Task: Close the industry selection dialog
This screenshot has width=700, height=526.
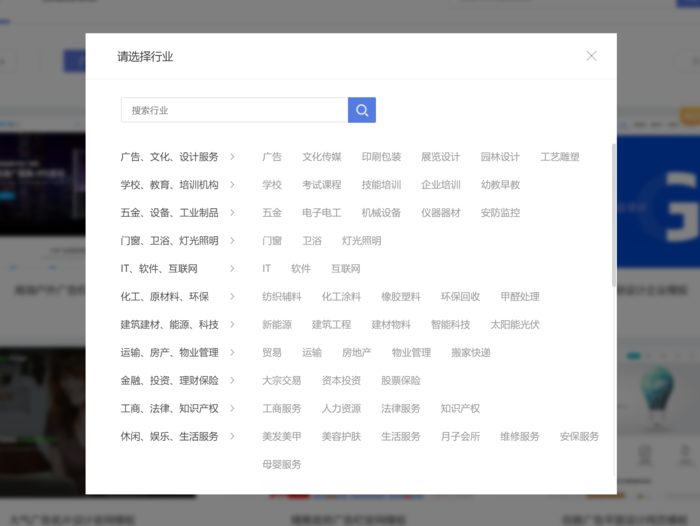Action: (x=591, y=56)
